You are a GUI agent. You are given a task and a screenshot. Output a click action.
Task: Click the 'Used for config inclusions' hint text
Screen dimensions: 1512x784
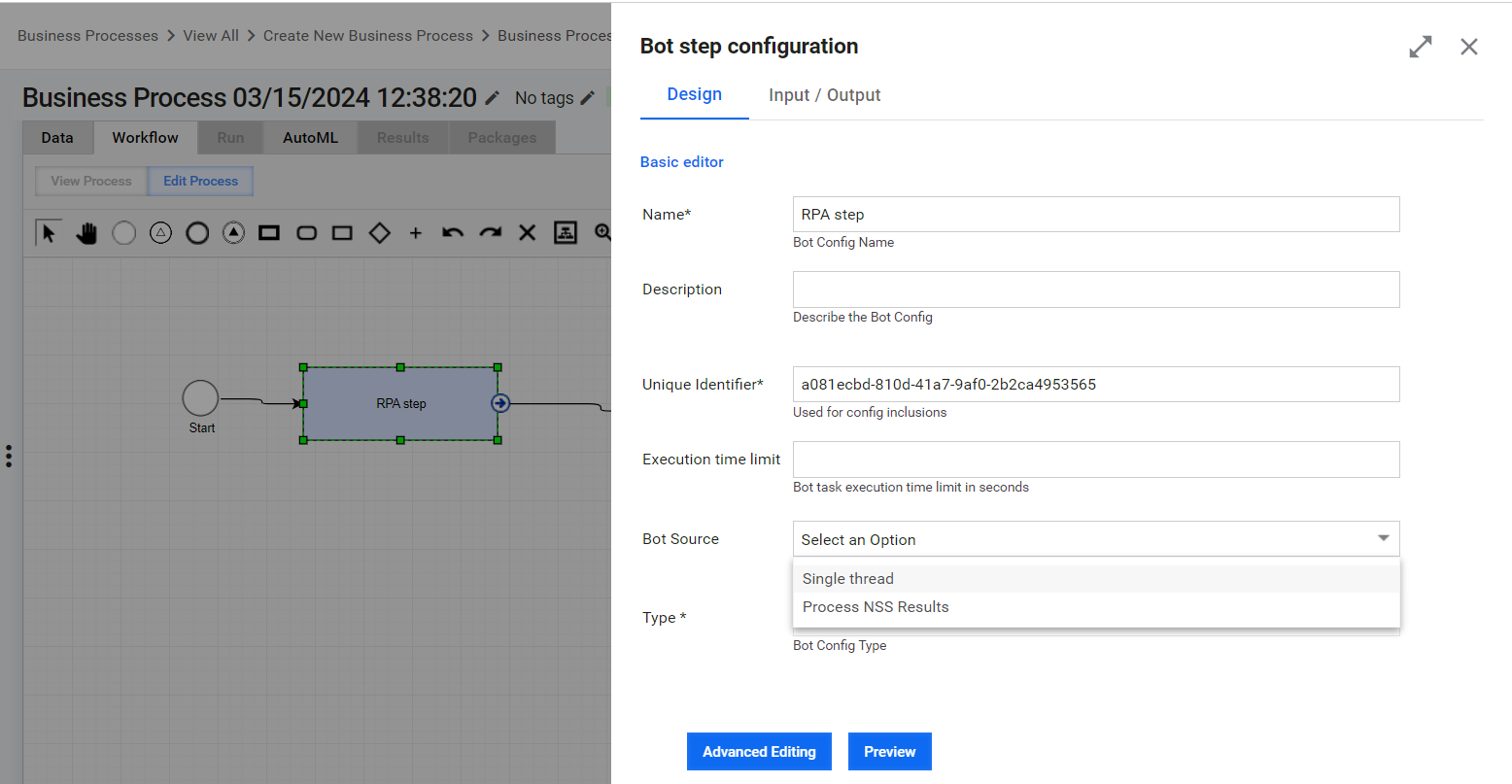click(870, 413)
